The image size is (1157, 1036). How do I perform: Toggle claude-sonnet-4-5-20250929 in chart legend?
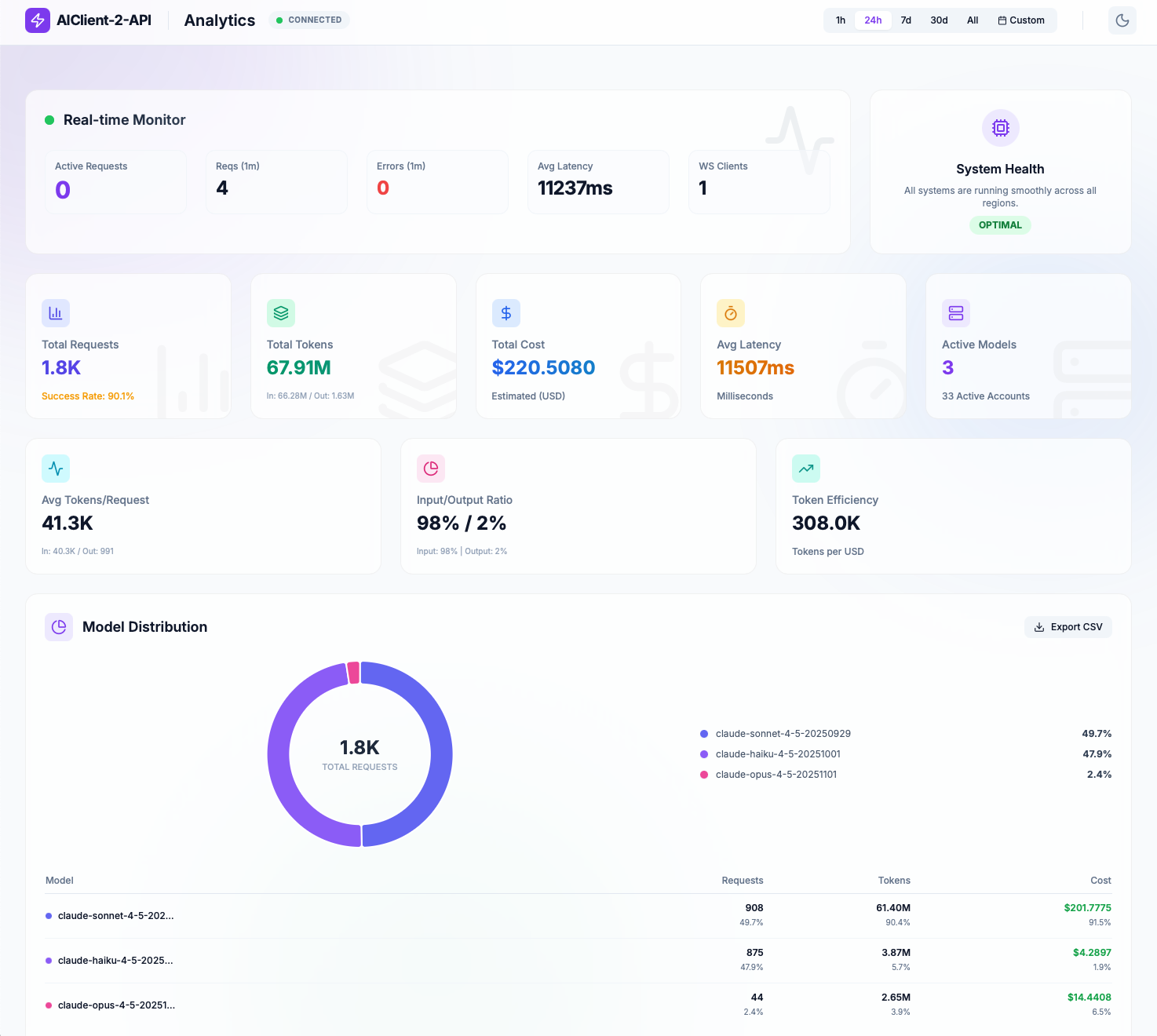click(x=783, y=734)
